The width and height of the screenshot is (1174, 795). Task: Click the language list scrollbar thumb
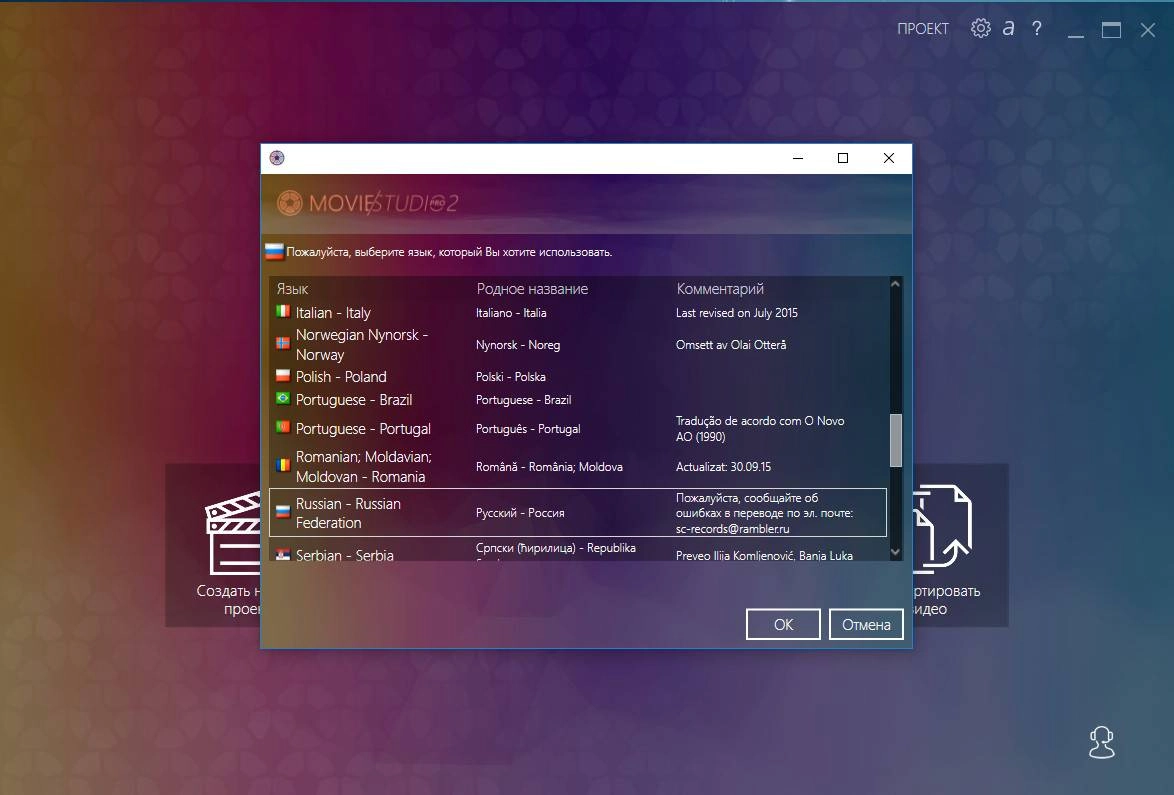coord(895,440)
